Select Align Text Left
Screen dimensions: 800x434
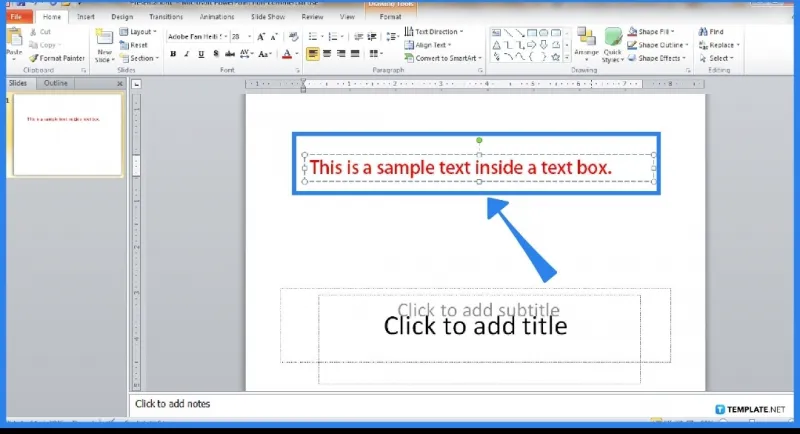(313, 54)
